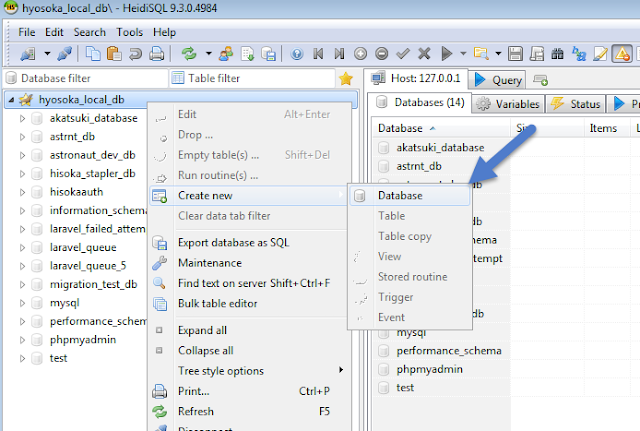Expand the akatsuki_database tree node
This screenshot has height=431, width=640.
click(22, 118)
